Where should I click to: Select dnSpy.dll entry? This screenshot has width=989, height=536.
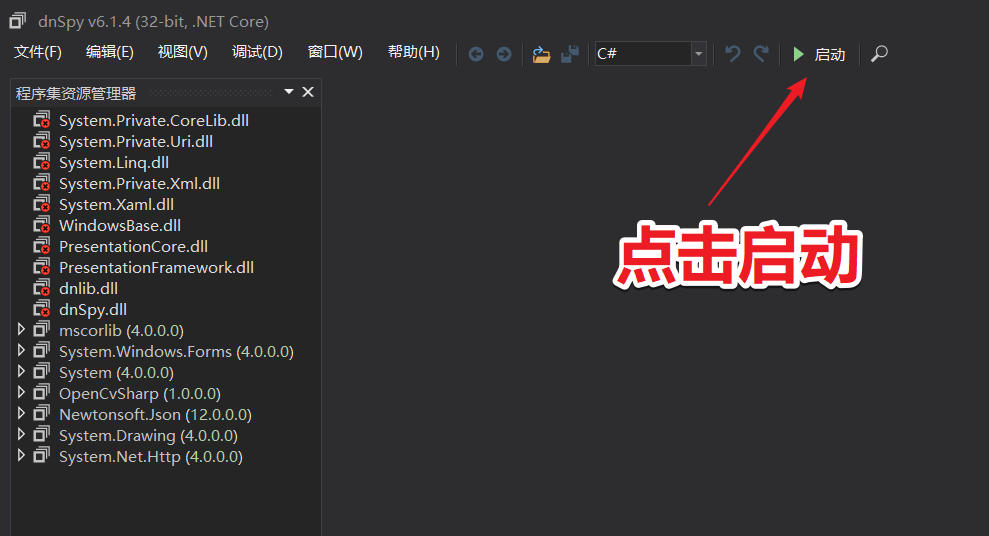click(93, 310)
